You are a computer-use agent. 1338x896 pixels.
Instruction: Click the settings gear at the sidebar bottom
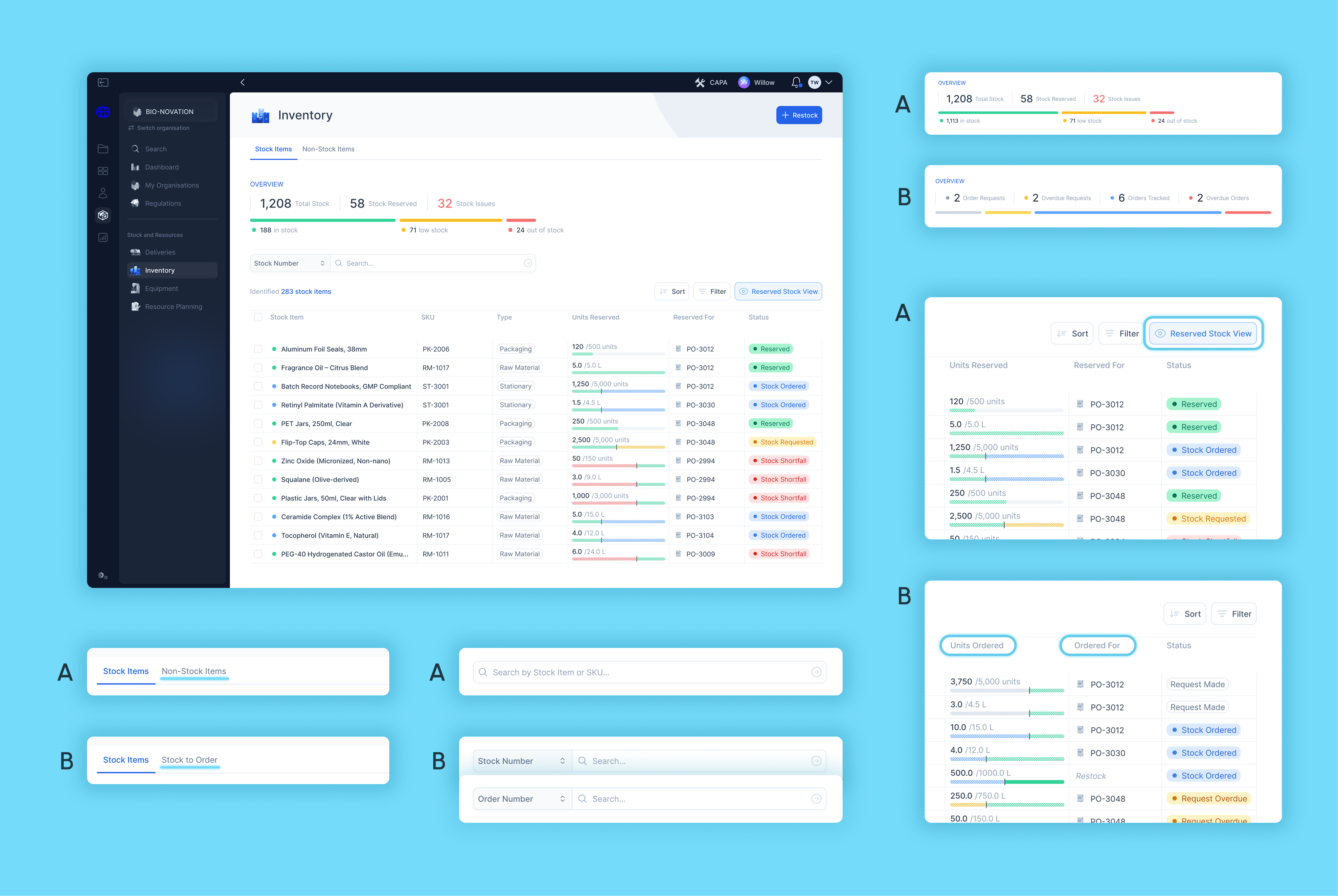click(x=103, y=575)
